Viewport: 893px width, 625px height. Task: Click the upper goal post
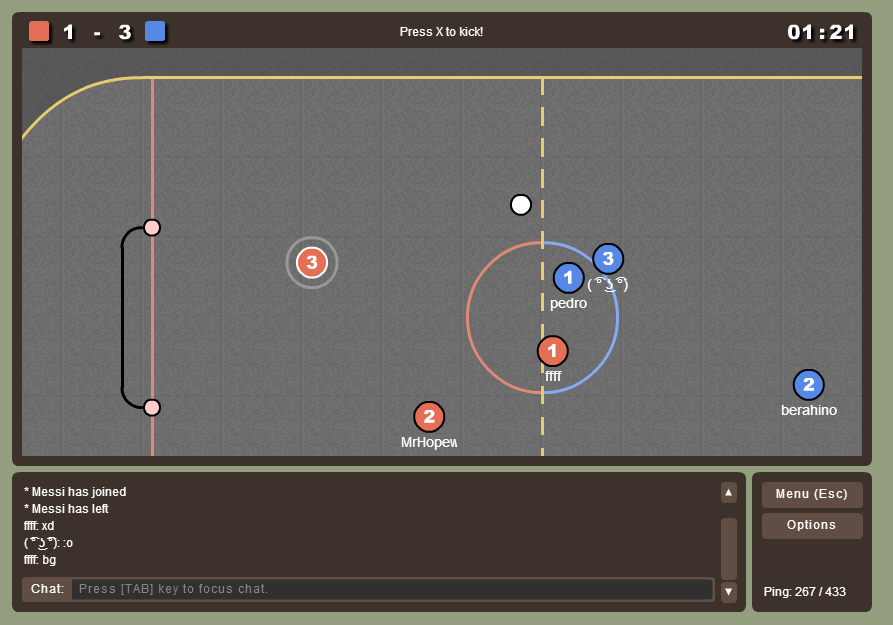point(152,228)
